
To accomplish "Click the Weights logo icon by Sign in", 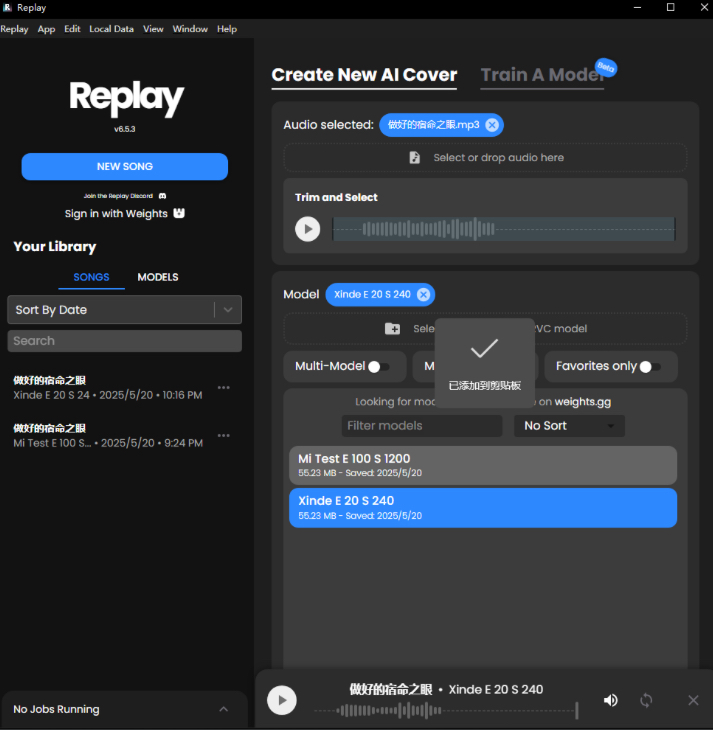I will coord(179,213).
